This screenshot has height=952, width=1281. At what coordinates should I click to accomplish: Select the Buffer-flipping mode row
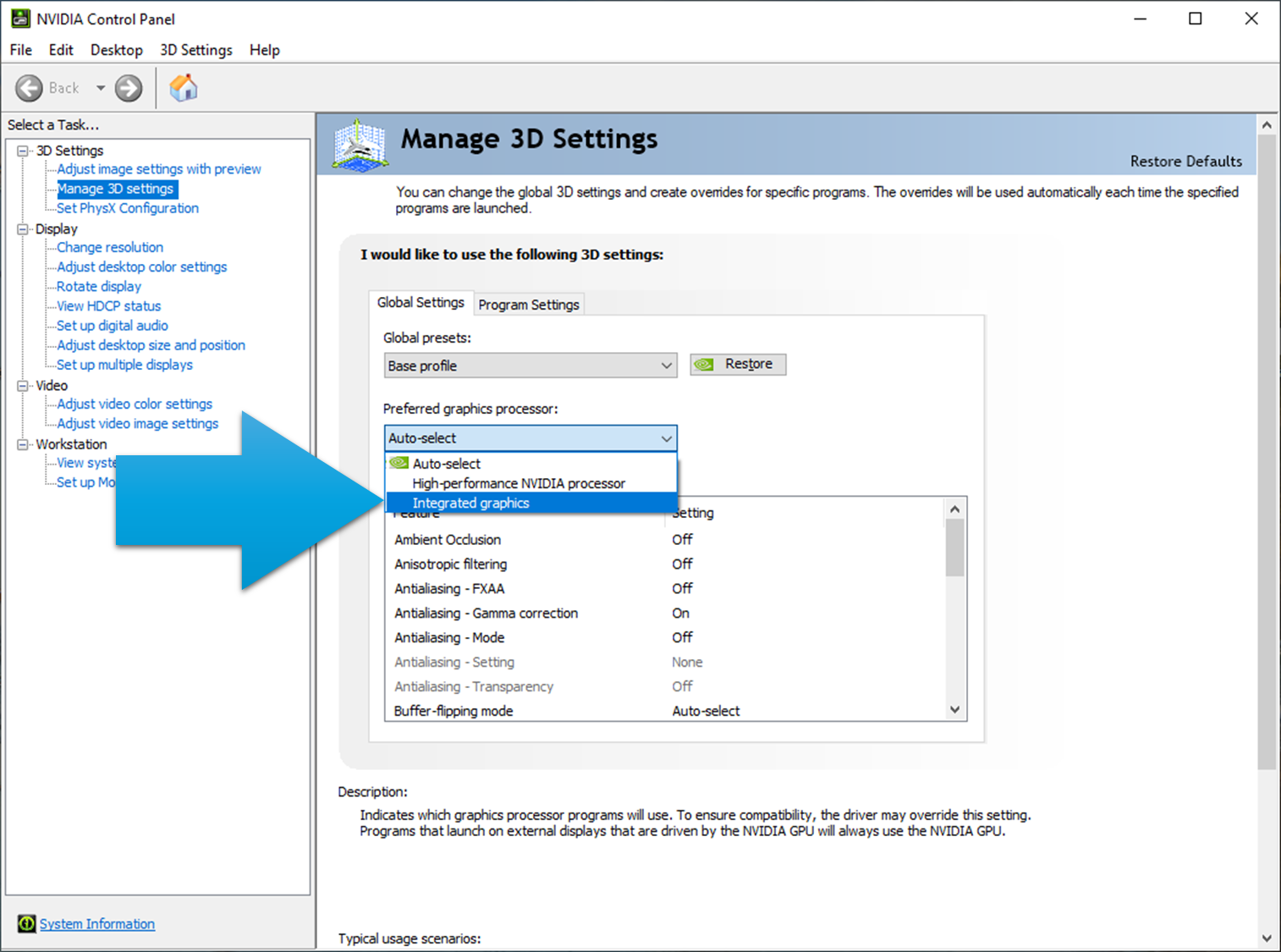(665, 711)
